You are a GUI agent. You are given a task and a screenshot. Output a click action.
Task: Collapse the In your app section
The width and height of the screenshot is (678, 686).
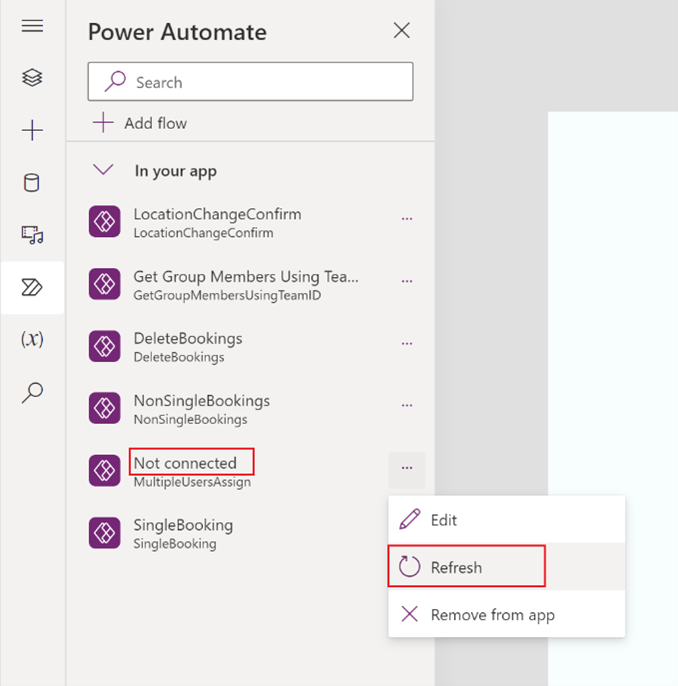pyautogui.click(x=103, y=170)
